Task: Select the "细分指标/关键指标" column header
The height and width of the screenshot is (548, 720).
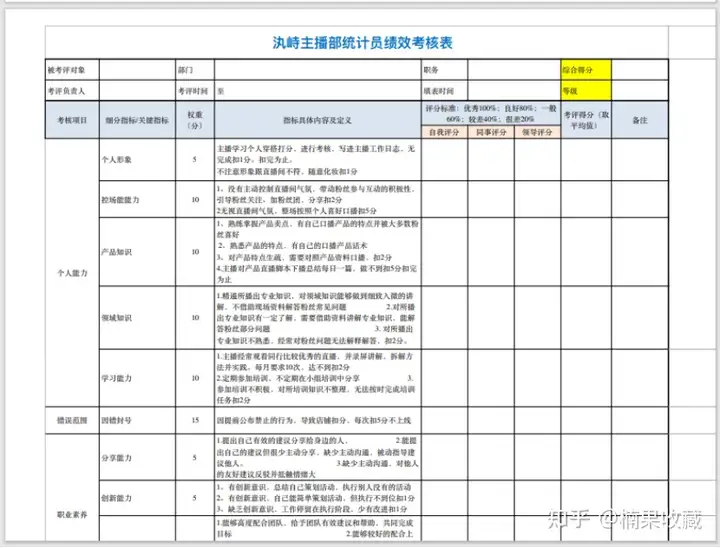Action: click(x=137, y=120)
